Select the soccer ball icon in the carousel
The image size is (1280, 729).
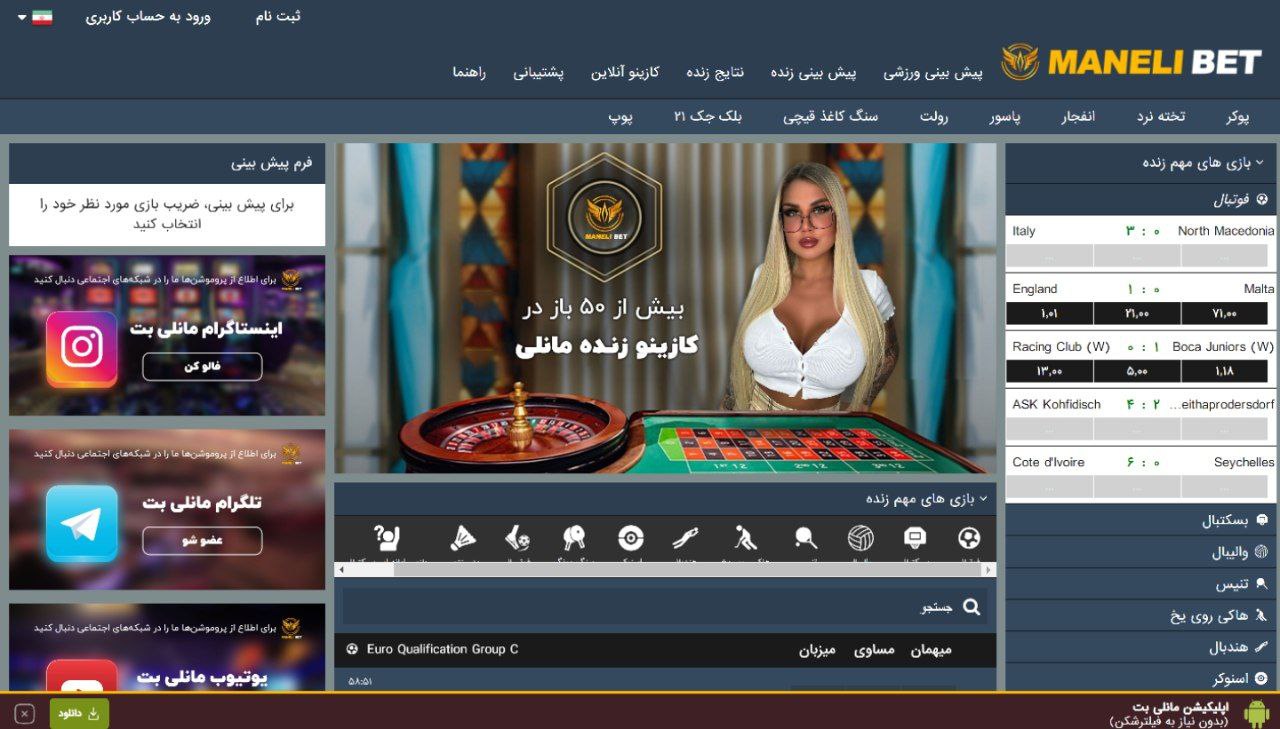click(970, 537)
